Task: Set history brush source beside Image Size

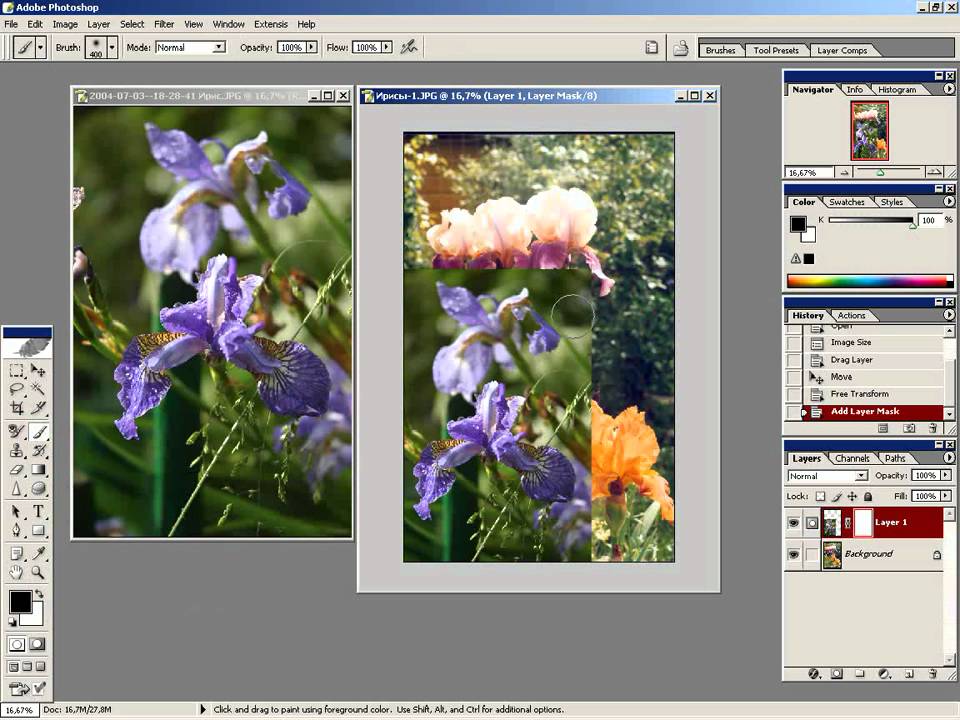Action: (794, 343)
